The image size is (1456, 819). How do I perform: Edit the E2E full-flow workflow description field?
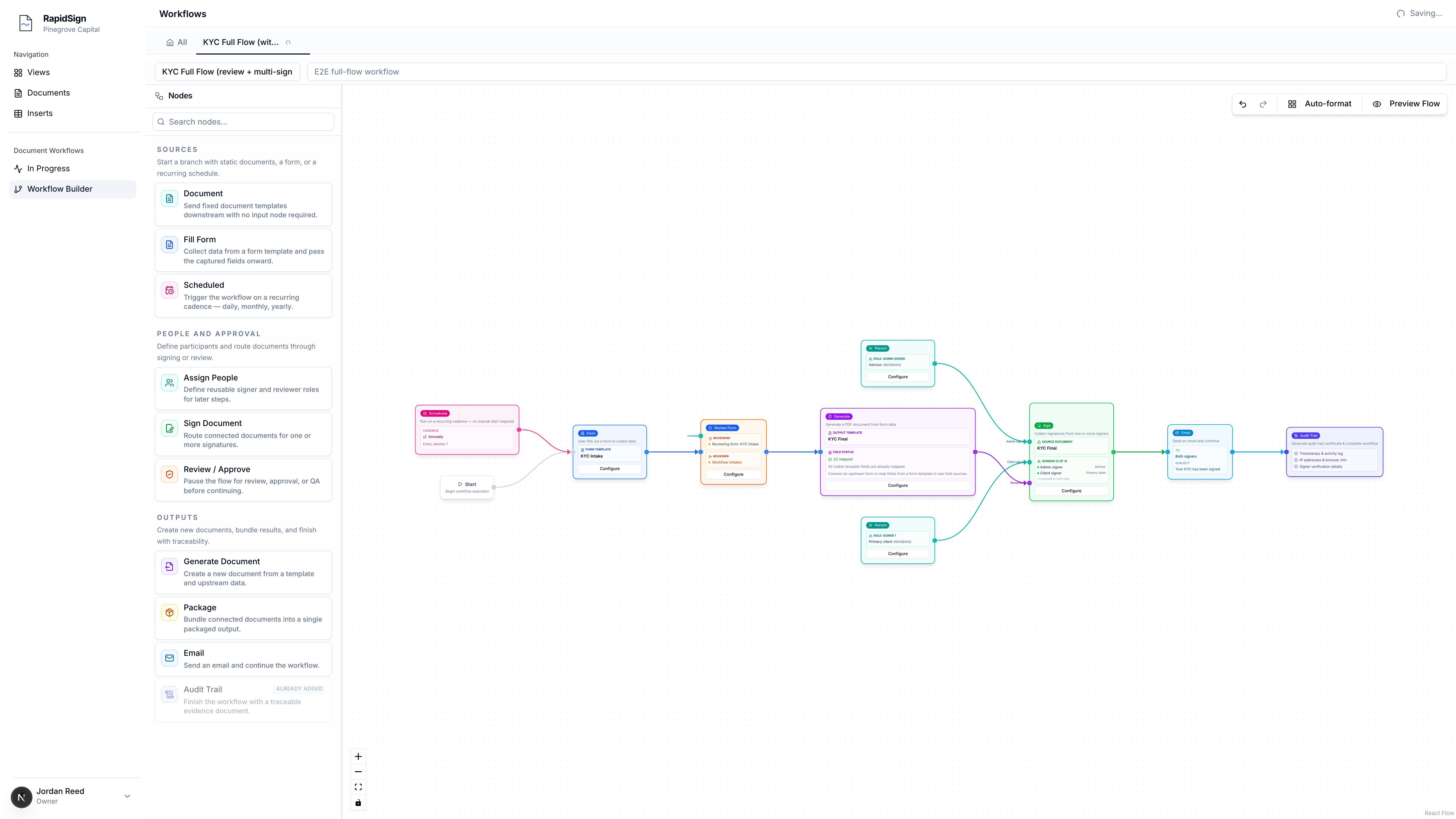coord(876,72)
